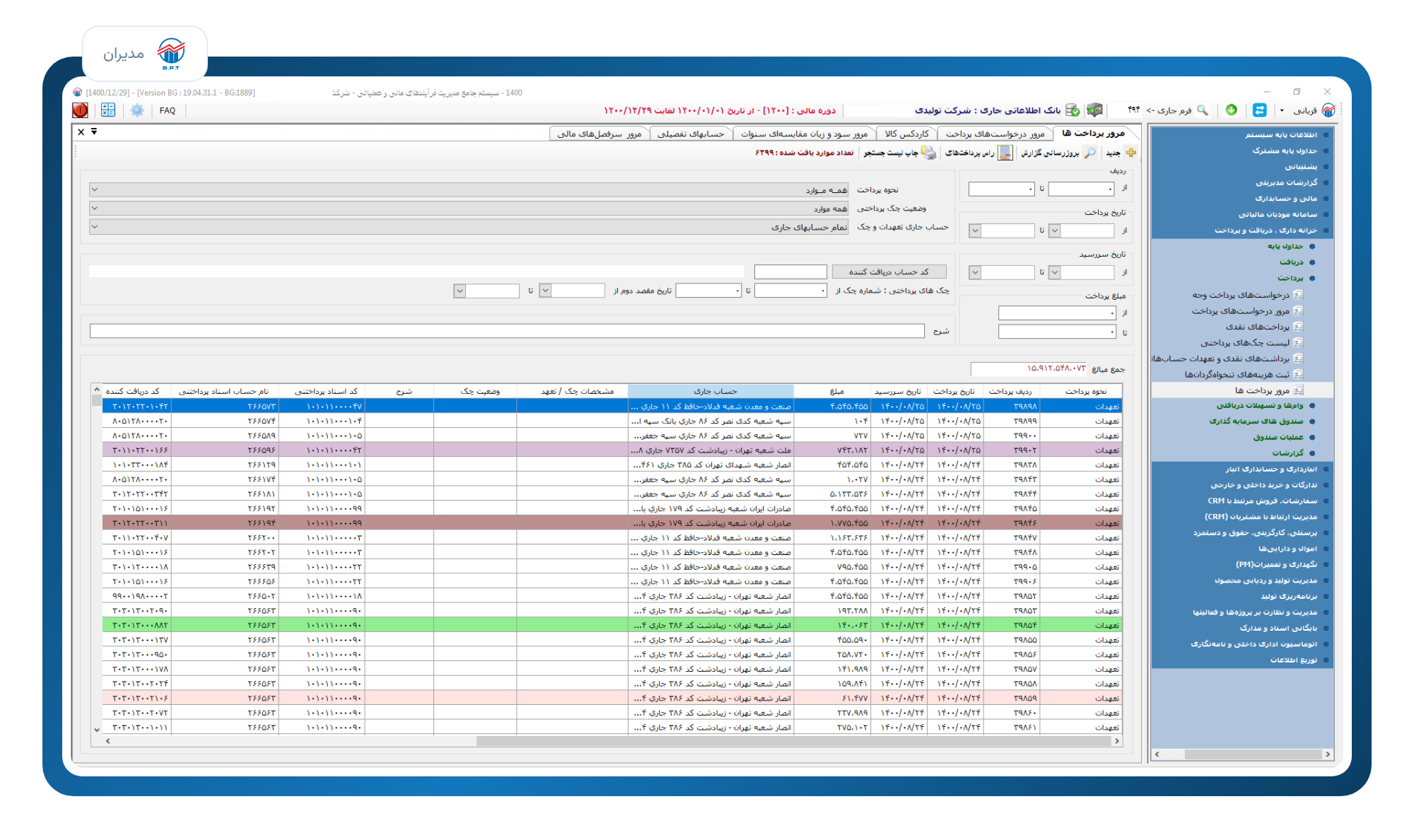1414x840 pixels.
Task: Switch to مرور سرفصل‌های مالی tab
Action: [600, 134]
